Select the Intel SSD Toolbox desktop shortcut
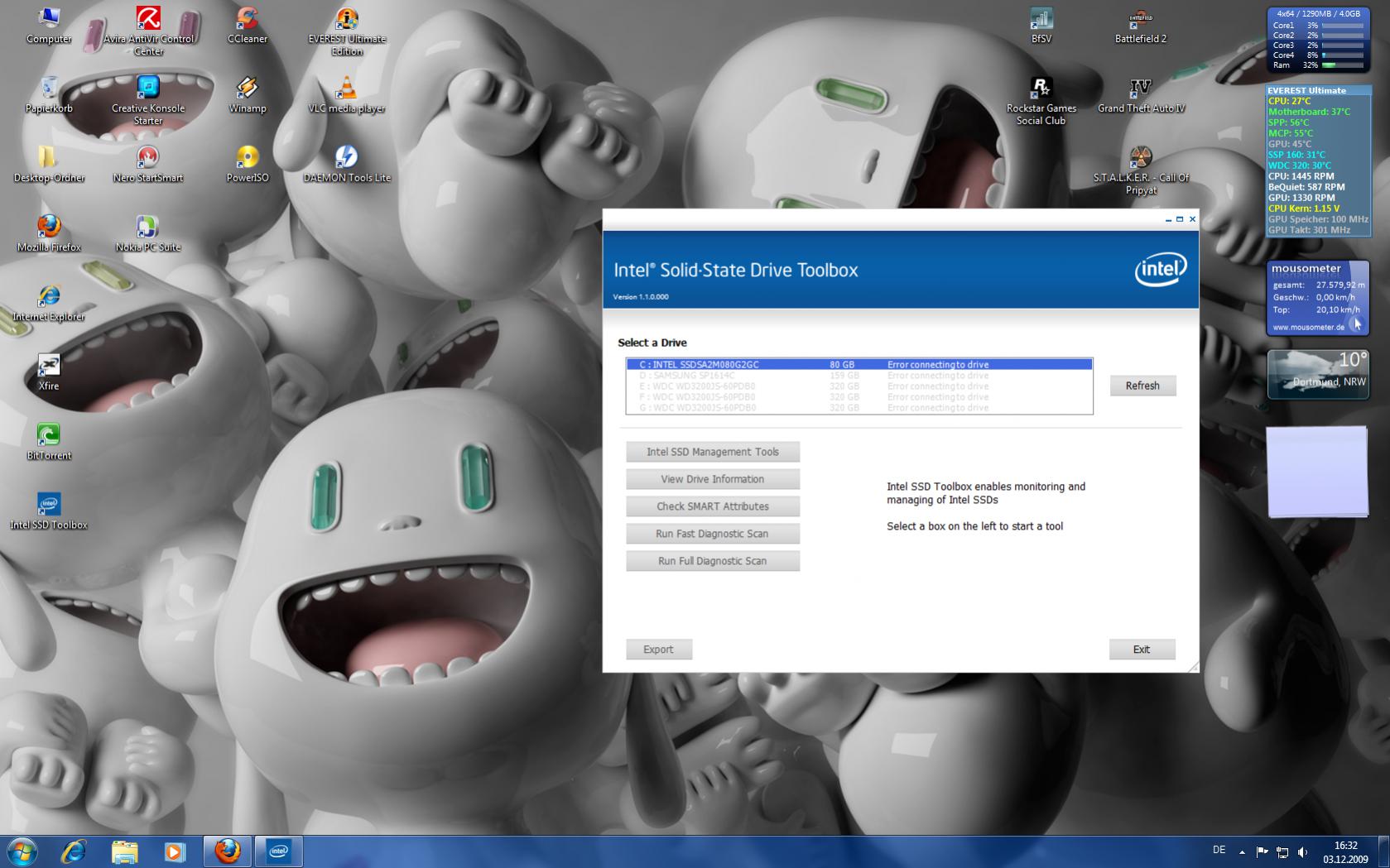Image resolution: width=1390 pixels, height=868 pixels. (x=49, y=511)
